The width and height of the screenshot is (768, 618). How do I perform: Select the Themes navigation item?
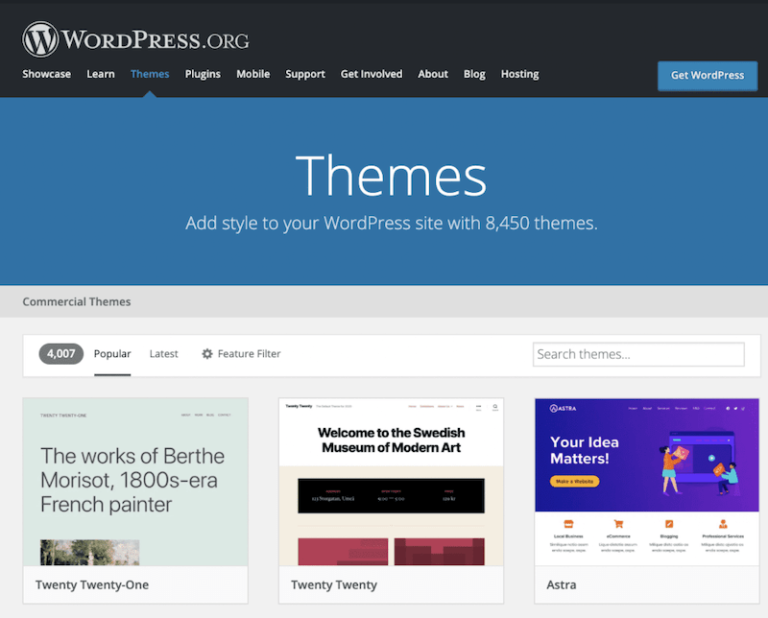(x=150, y=74)
